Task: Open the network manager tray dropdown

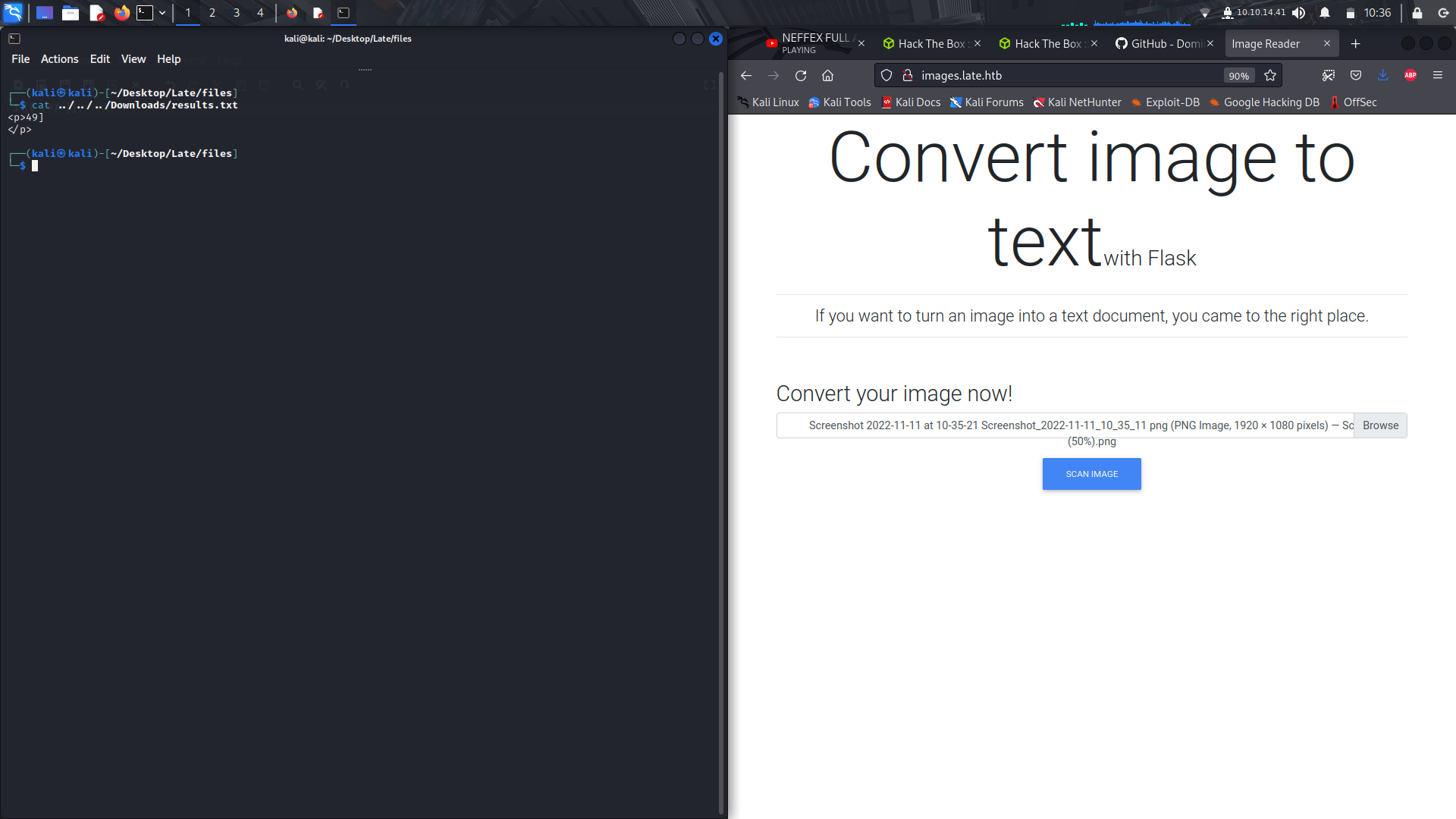Action: tap(1206, 12)
